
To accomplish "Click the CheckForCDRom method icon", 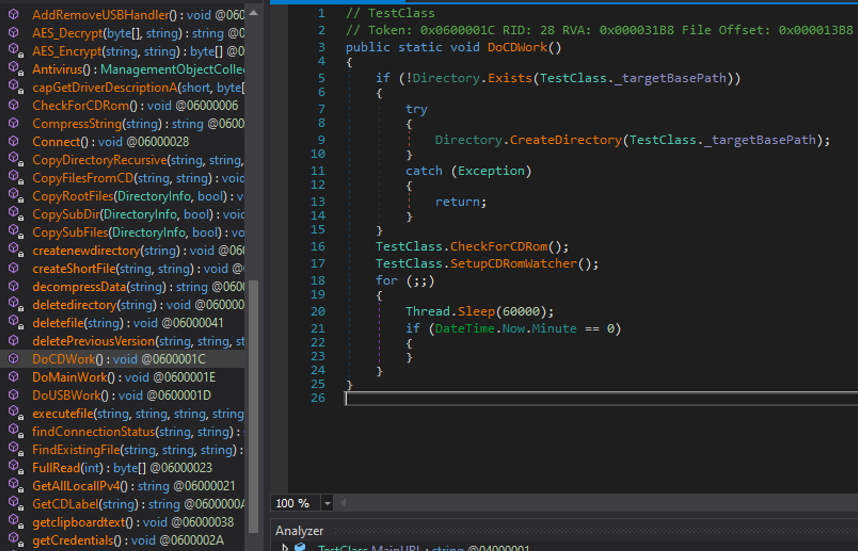I will (x=14, y=105).
